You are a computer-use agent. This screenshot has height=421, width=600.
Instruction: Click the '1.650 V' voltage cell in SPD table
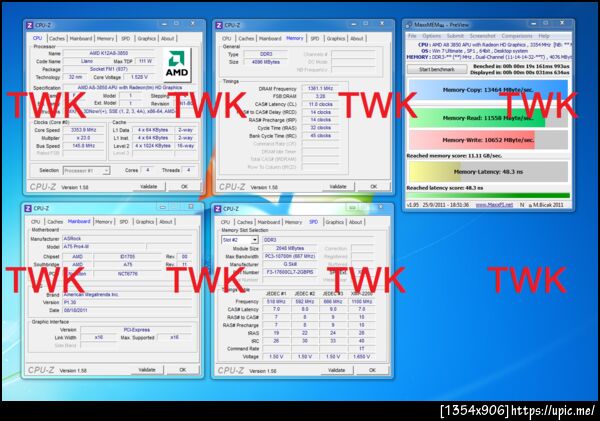point(361,356)
